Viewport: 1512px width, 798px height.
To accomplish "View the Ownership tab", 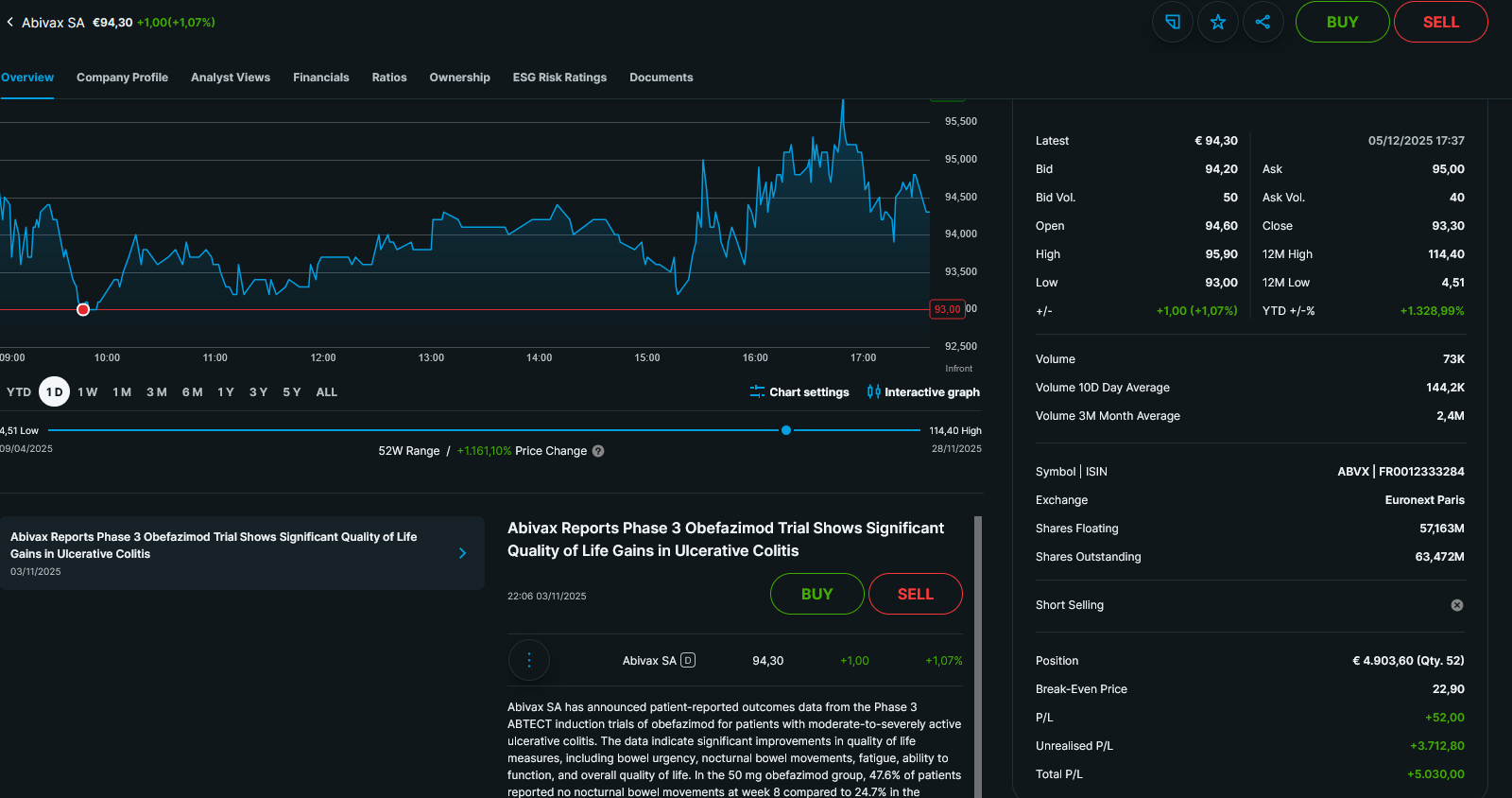I will coord(460,78).
